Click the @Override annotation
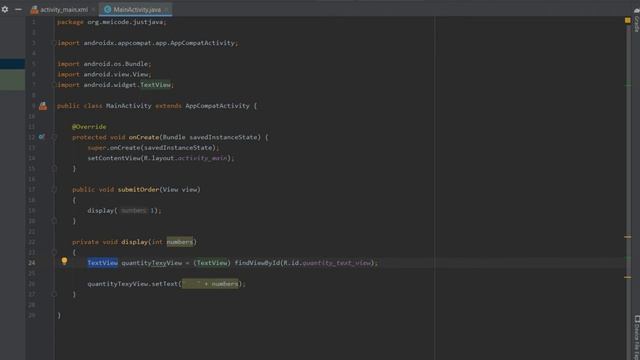640x360 pixels. point(89,127)
